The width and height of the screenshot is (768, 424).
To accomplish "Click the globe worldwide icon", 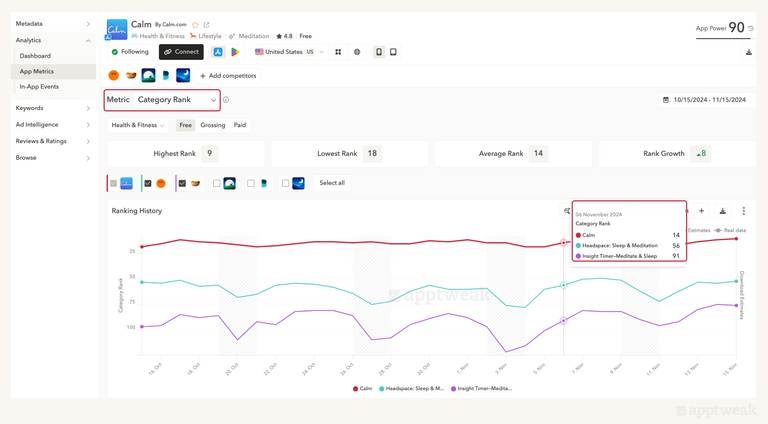I will [357, 52].
